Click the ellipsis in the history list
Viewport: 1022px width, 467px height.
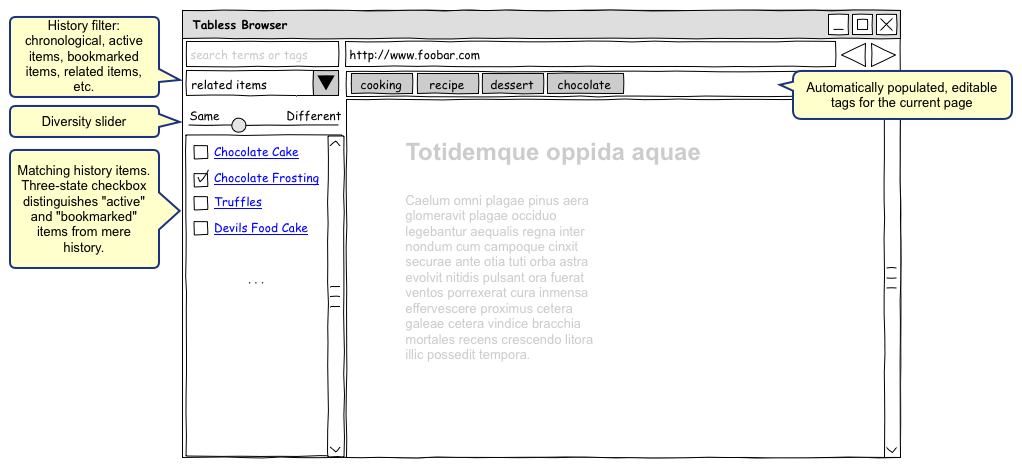pyautogui.click(x=256, y=282)
